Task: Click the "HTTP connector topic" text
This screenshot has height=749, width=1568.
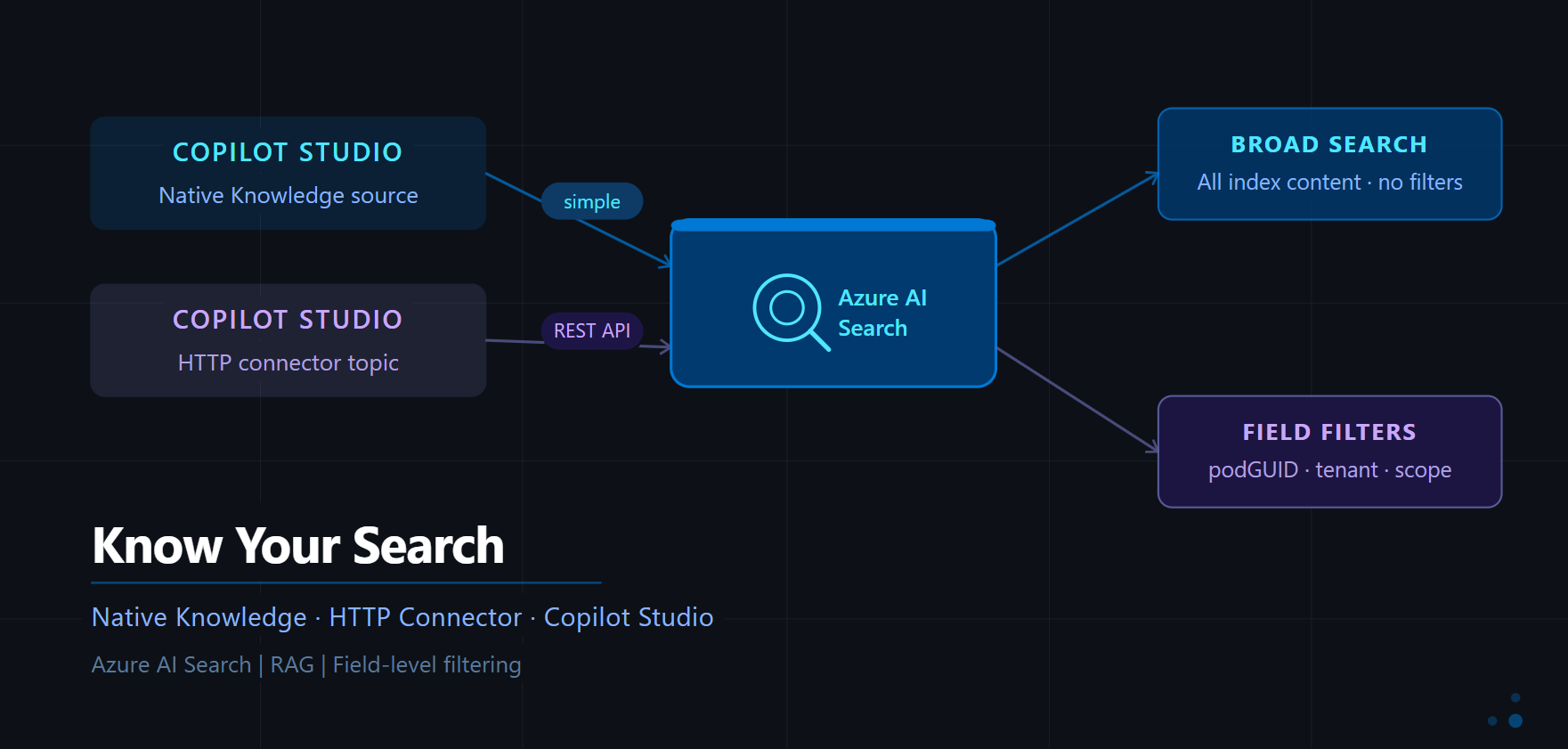Action: point(288,362)
